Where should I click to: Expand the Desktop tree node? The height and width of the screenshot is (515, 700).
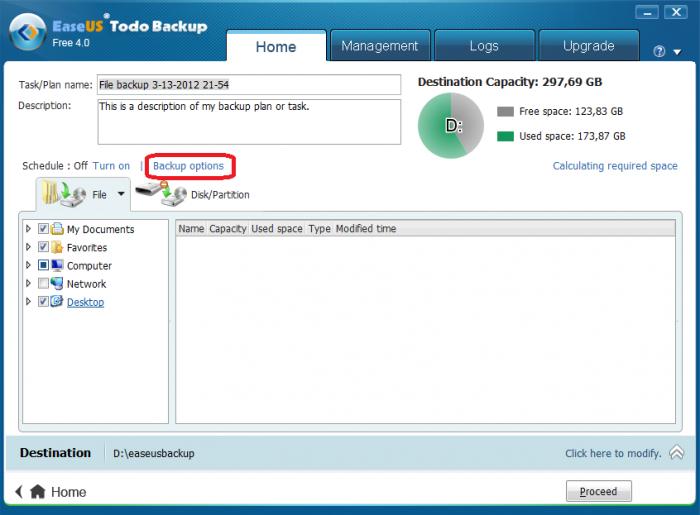point(29,302)
